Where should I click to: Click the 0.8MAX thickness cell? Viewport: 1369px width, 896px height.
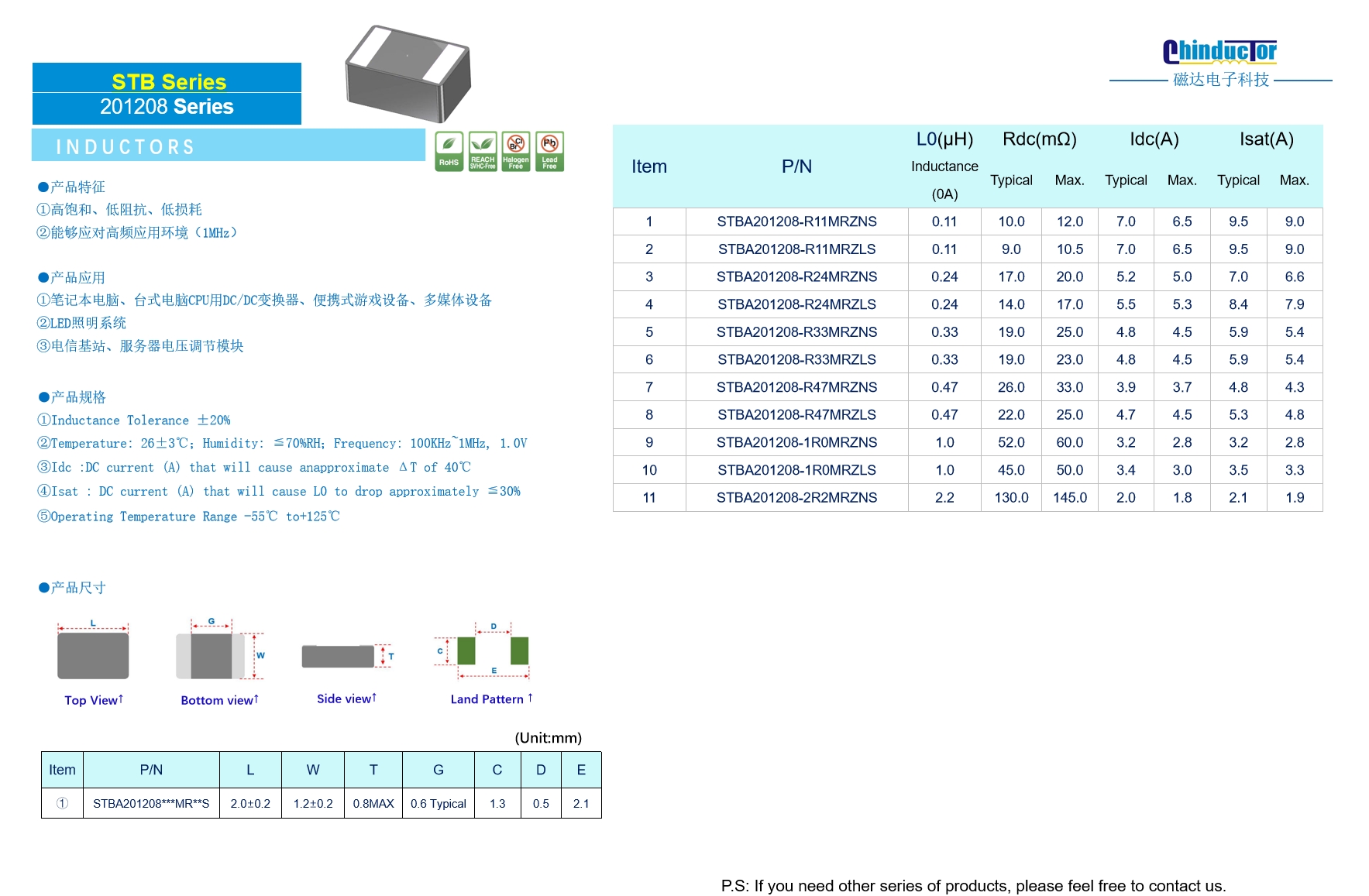point(373,804)
